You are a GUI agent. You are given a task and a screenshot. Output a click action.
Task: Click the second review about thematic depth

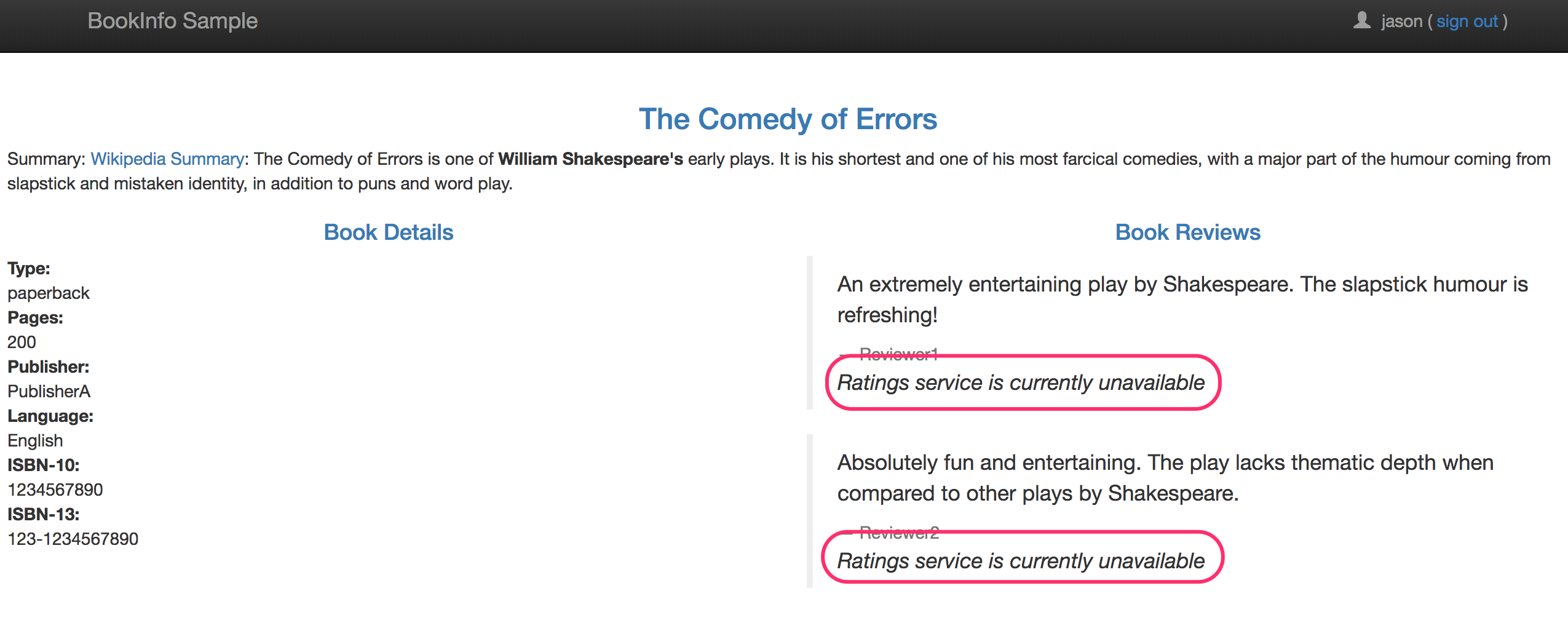(1165, 478)
